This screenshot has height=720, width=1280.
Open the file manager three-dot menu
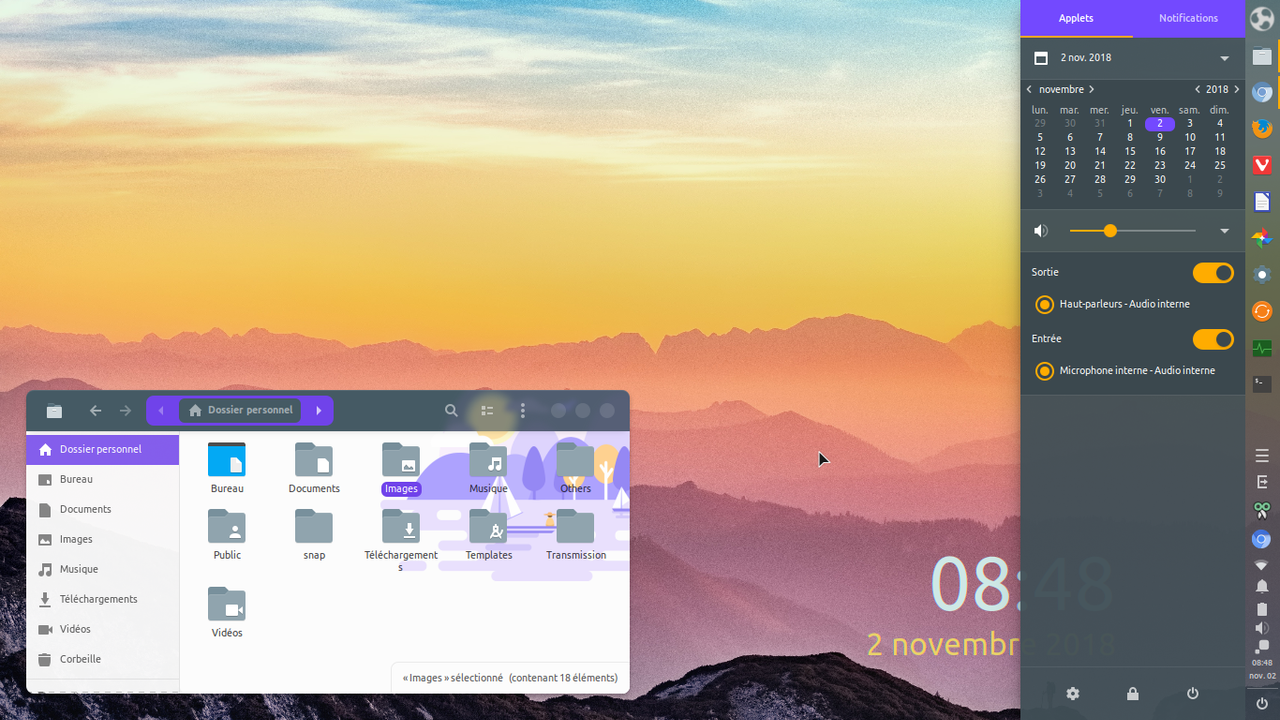tap(522, 411)
